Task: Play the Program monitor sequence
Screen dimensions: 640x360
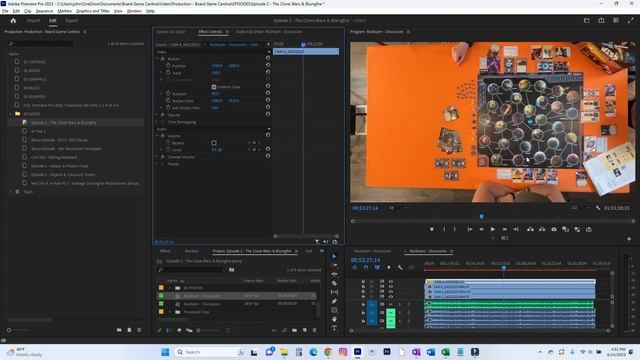Action: coord(493,229)
